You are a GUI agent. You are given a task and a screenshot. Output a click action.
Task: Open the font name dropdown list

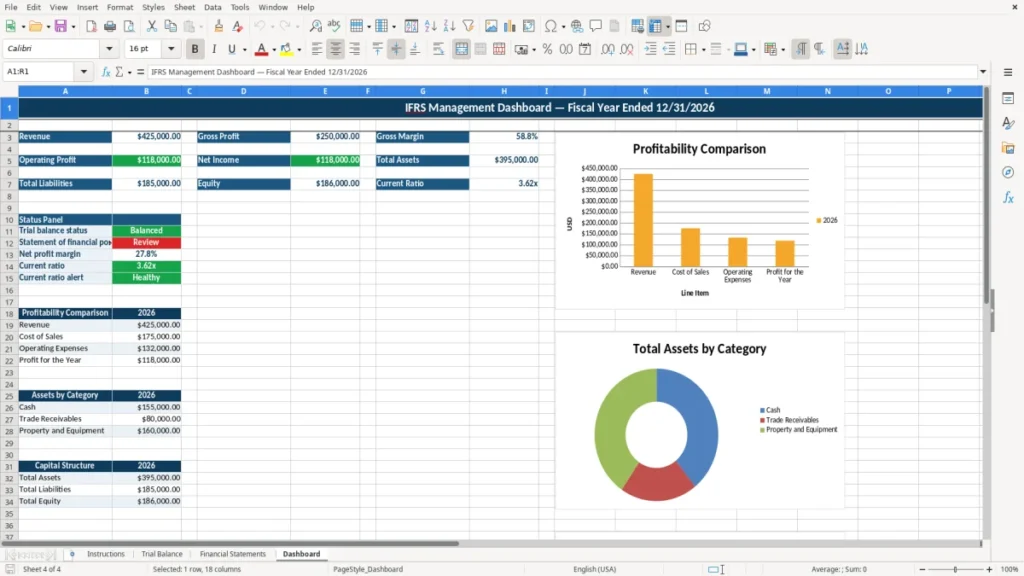109,49
